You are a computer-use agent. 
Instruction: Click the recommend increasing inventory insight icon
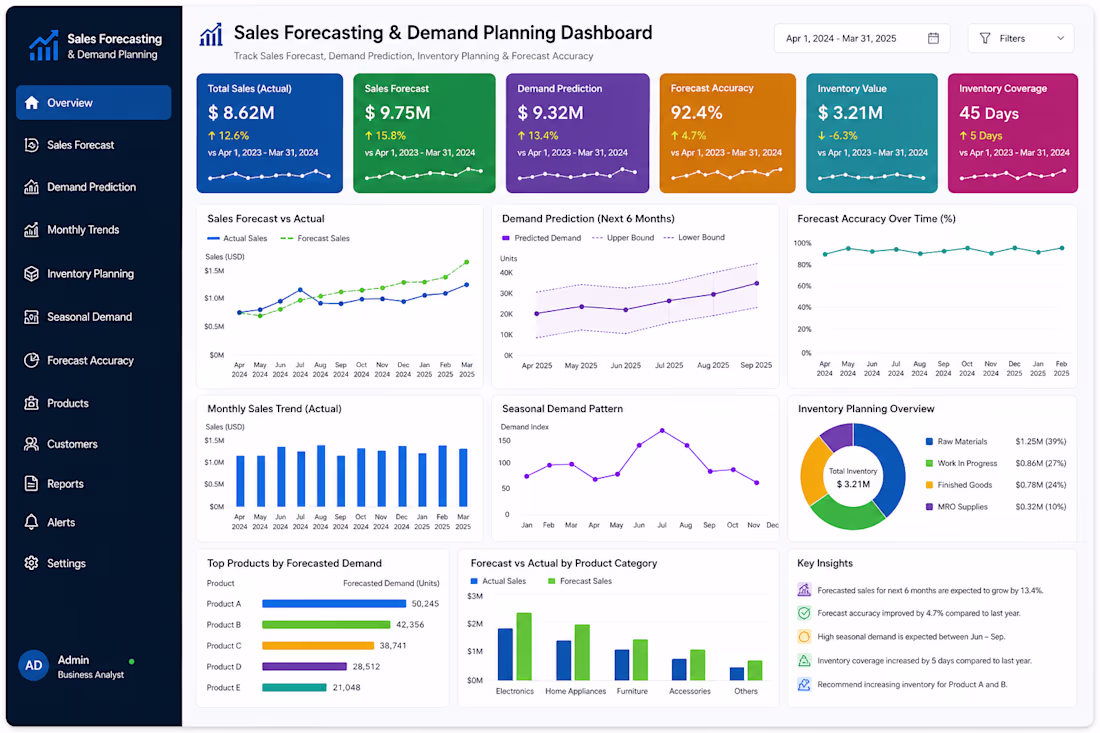coord(804,684)
